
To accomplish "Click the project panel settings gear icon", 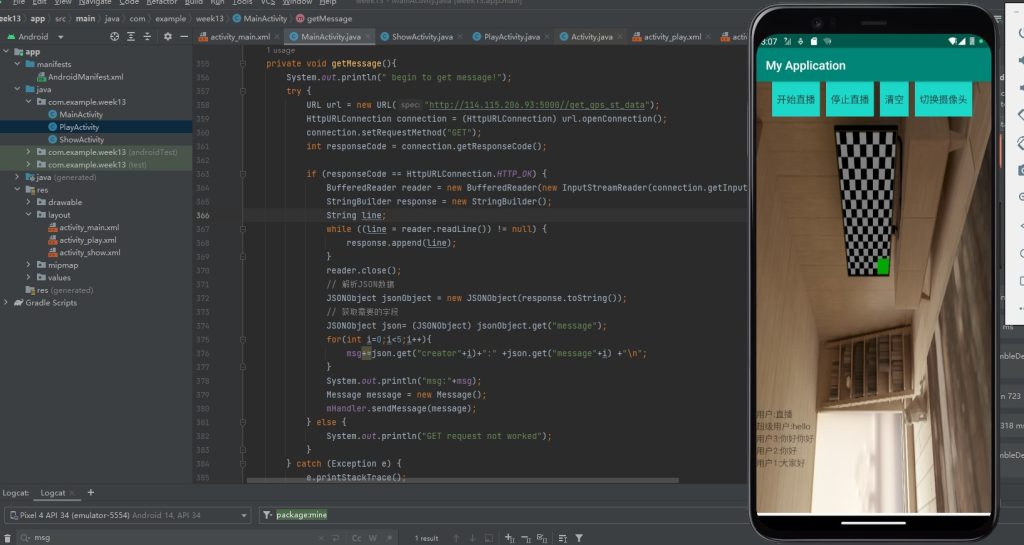I will 167,37.
